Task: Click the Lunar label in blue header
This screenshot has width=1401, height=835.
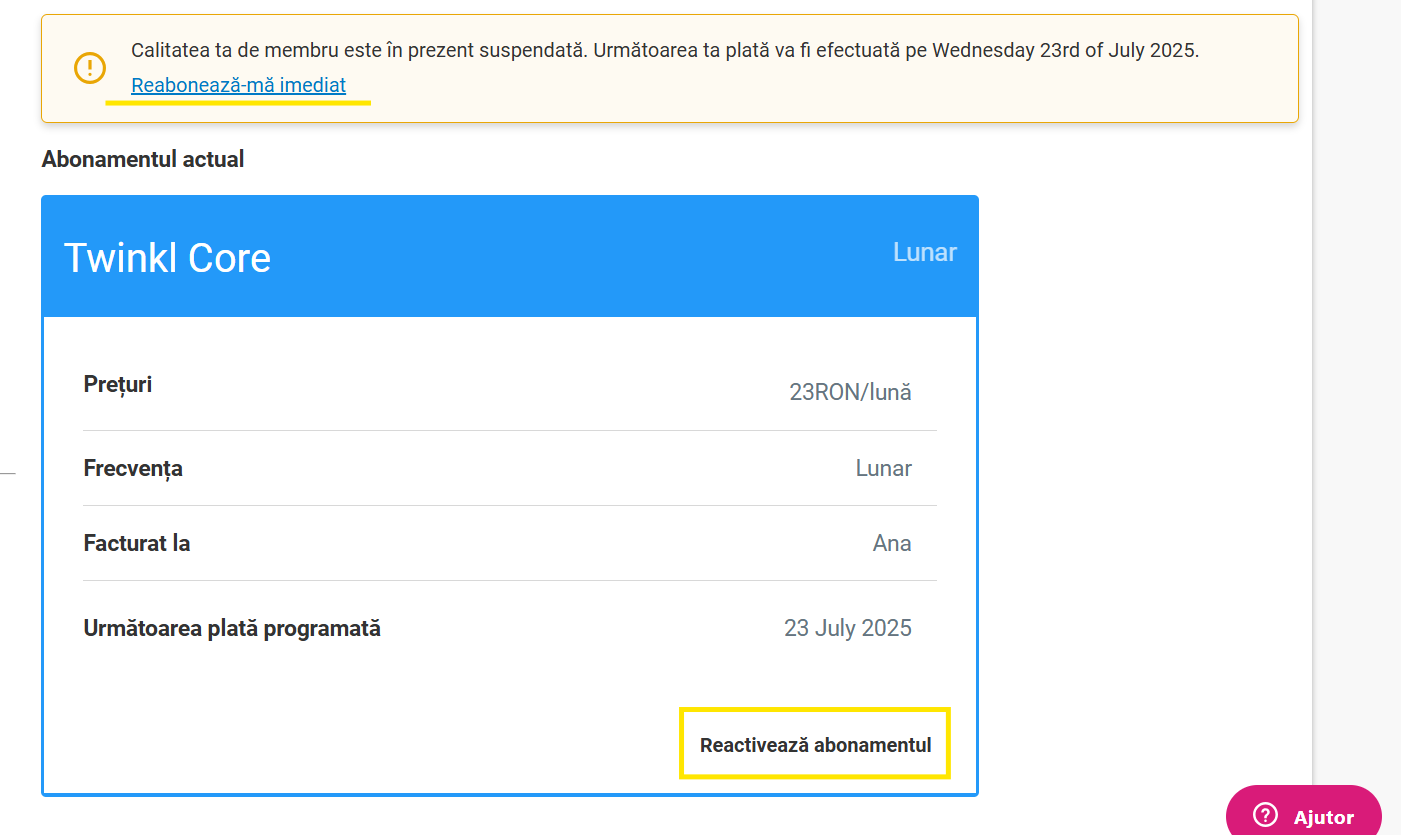Action: (925, 252)
